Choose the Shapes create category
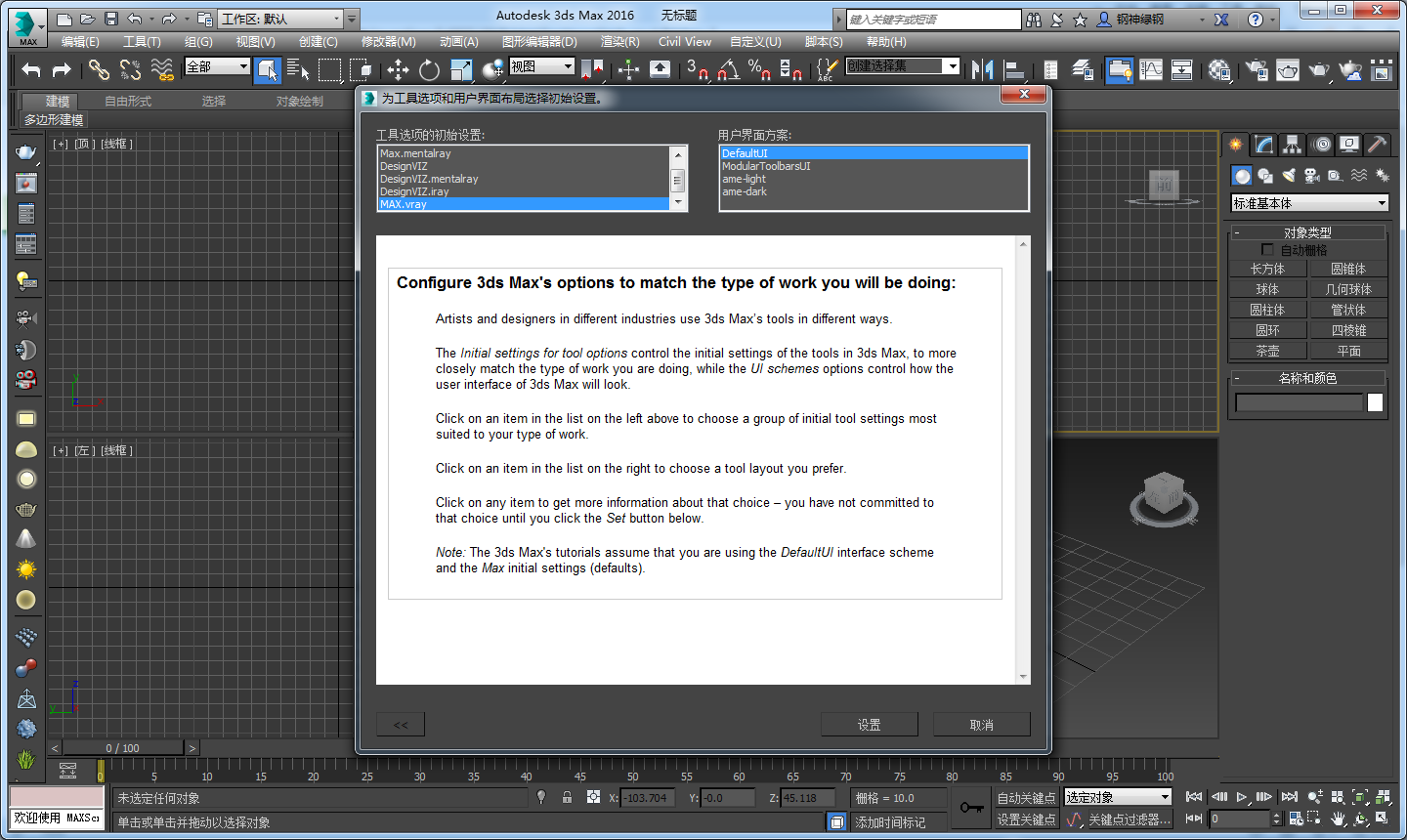The width and height of the screenshot is (1407, 840). 1265,176
